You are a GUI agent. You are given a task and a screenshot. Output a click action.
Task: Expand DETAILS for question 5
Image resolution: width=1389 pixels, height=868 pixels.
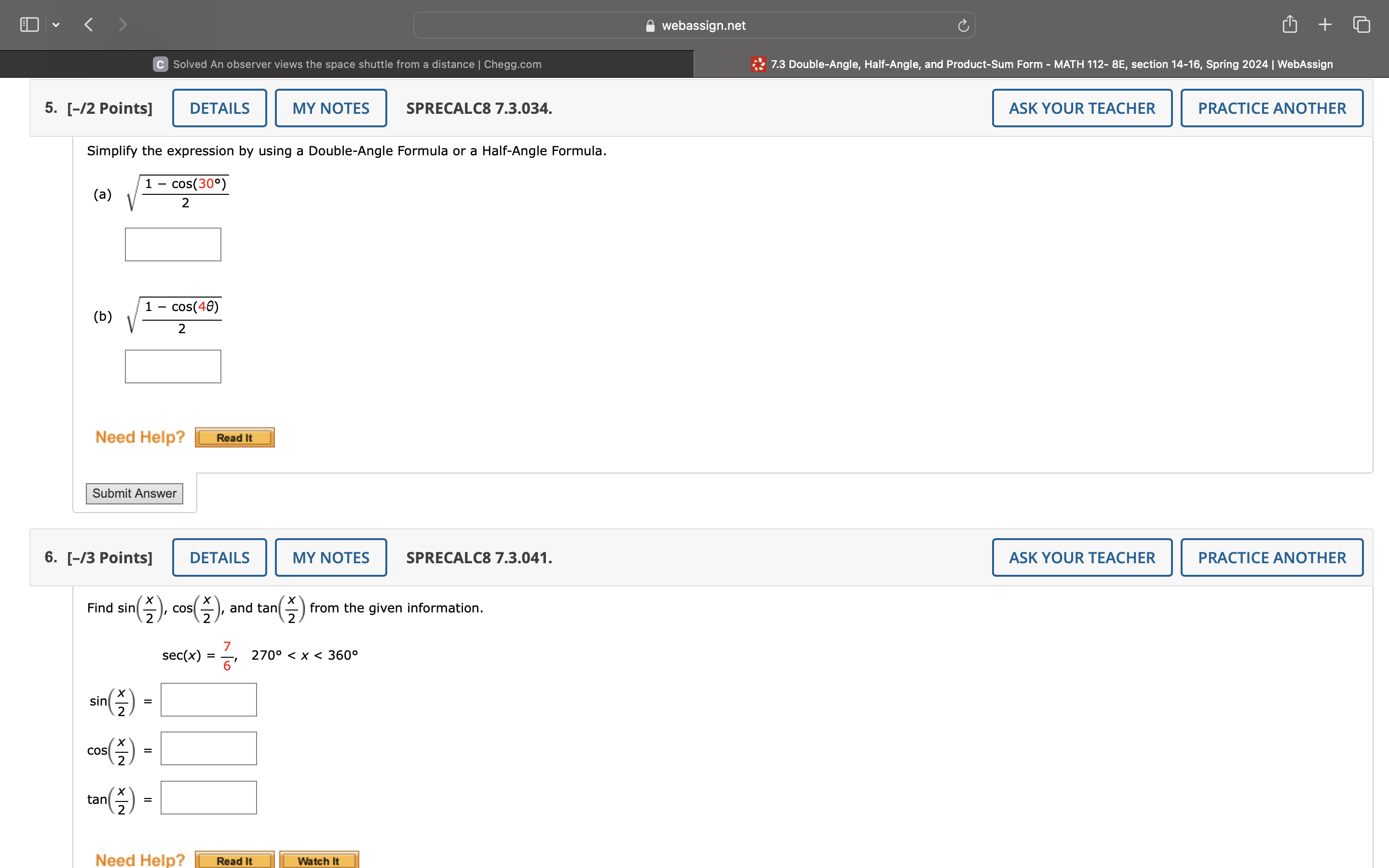tap(219, 108)
